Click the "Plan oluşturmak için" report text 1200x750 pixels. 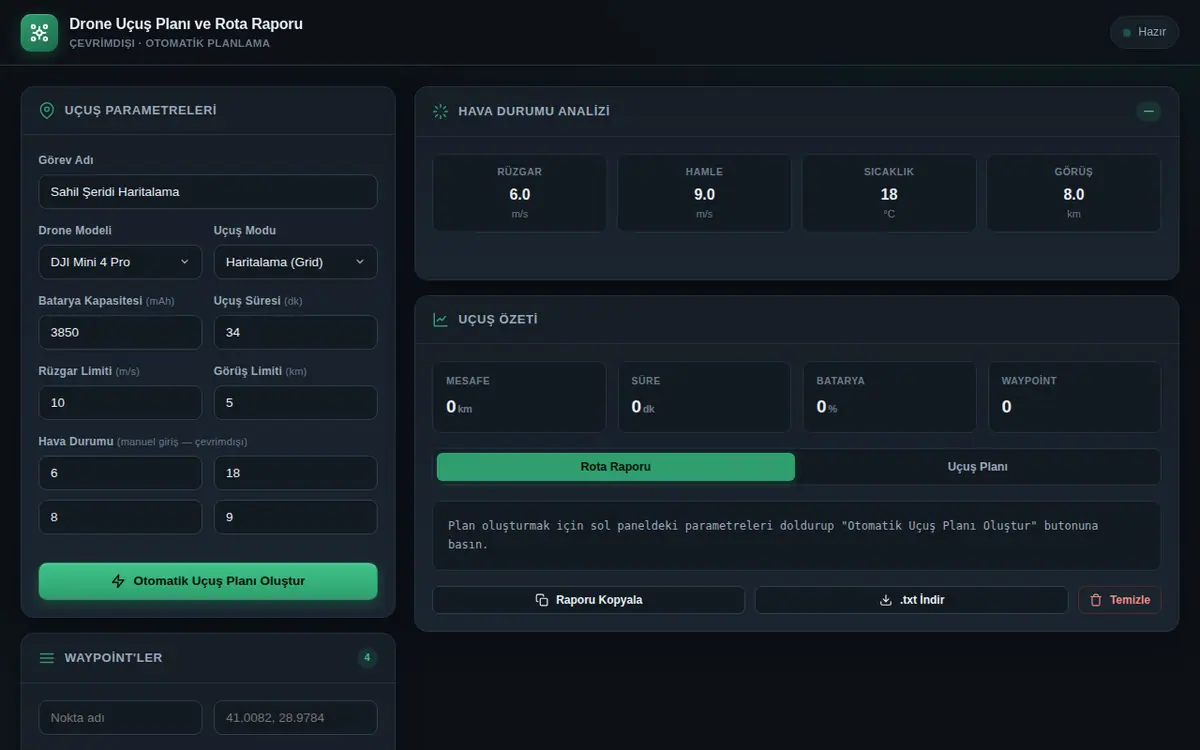click(773, 535)
